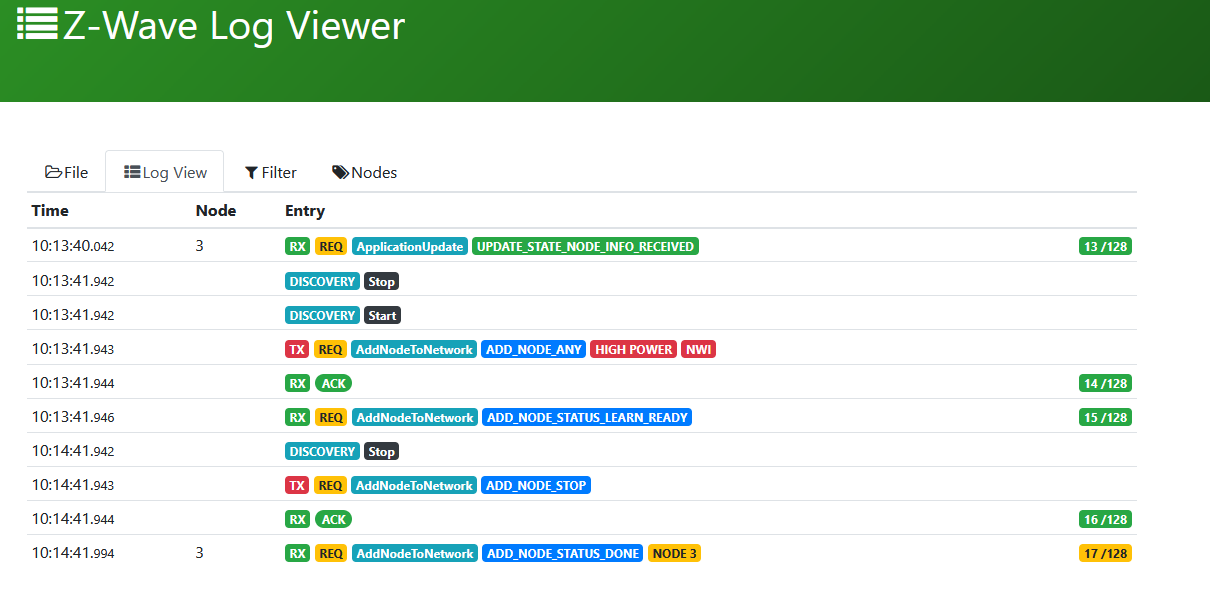
Task: Click the Node column header
Action: (216, 210)
